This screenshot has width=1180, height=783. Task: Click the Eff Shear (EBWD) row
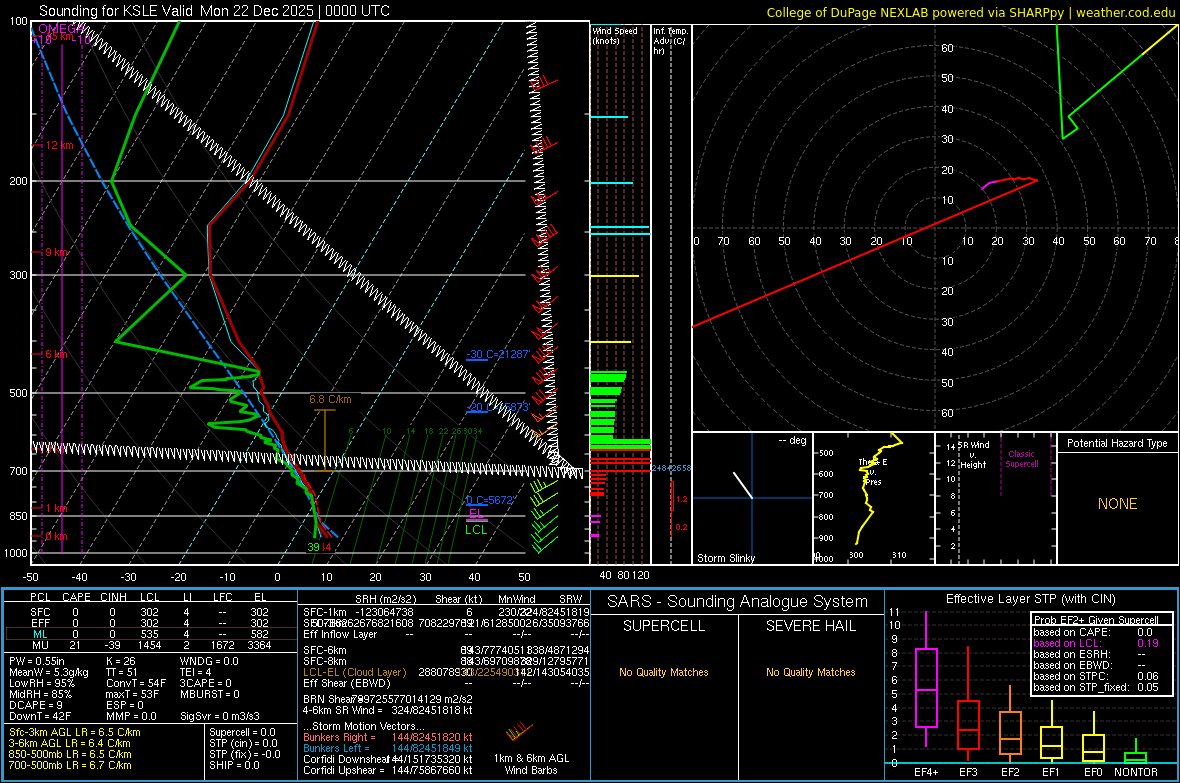coord(446,684)
